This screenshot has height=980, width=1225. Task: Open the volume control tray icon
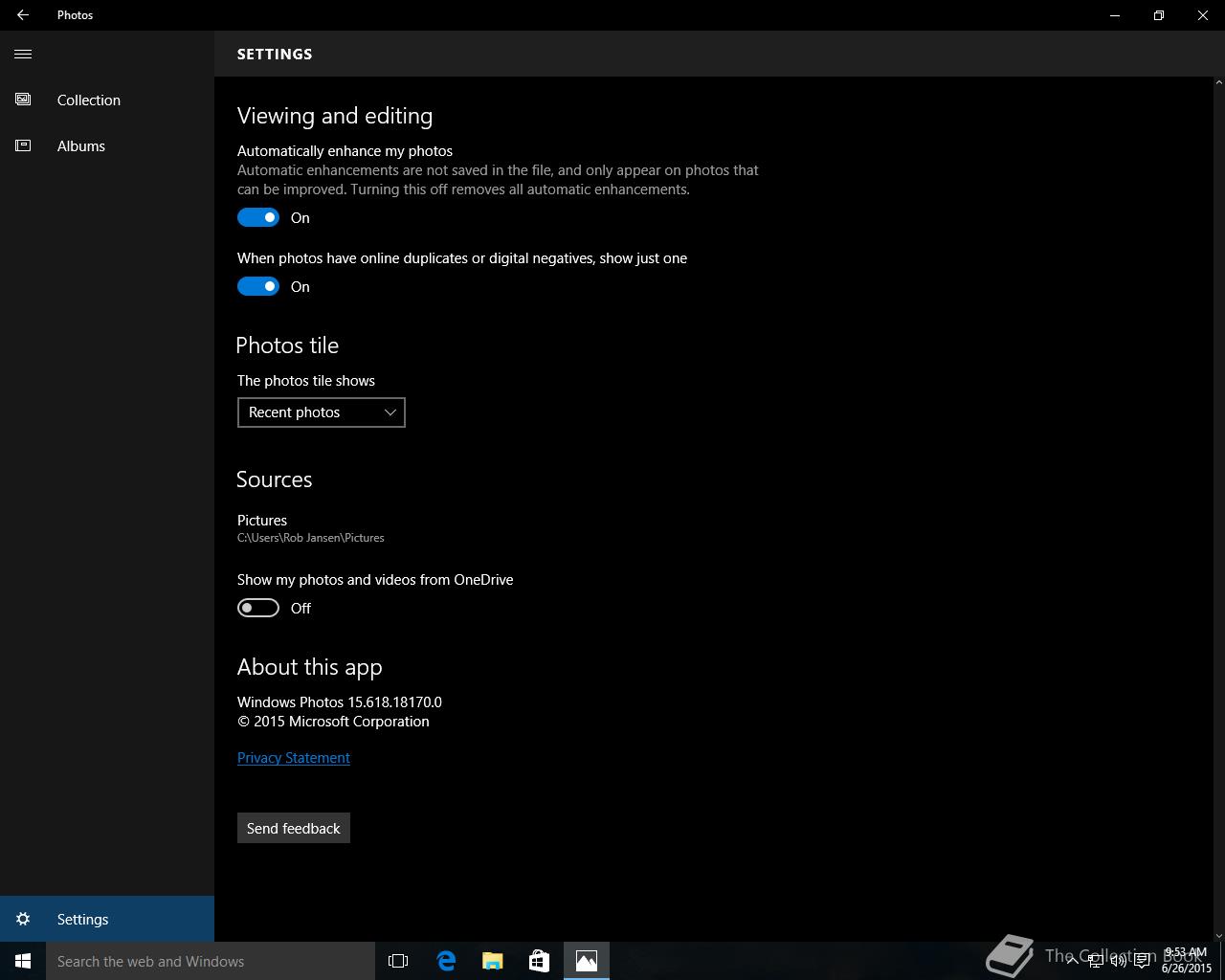coord(1118,961)
